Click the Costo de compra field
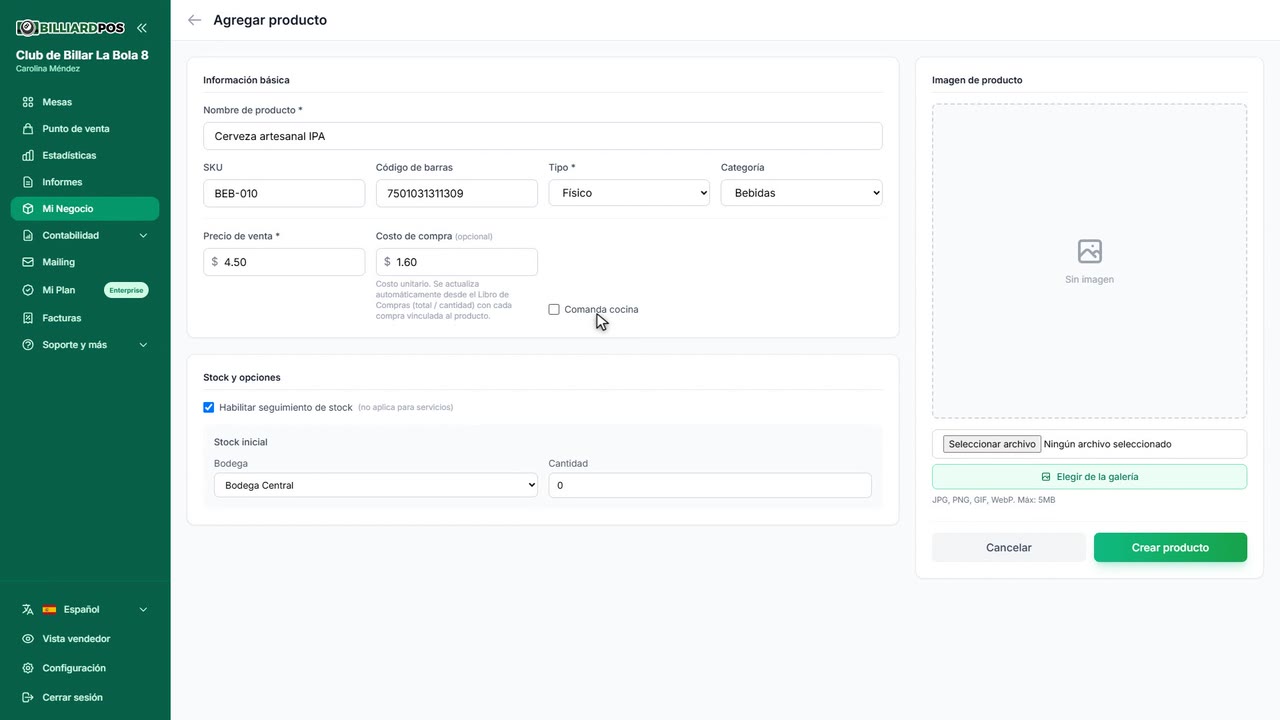This screenshot has width=1280, height=720. 457,262
